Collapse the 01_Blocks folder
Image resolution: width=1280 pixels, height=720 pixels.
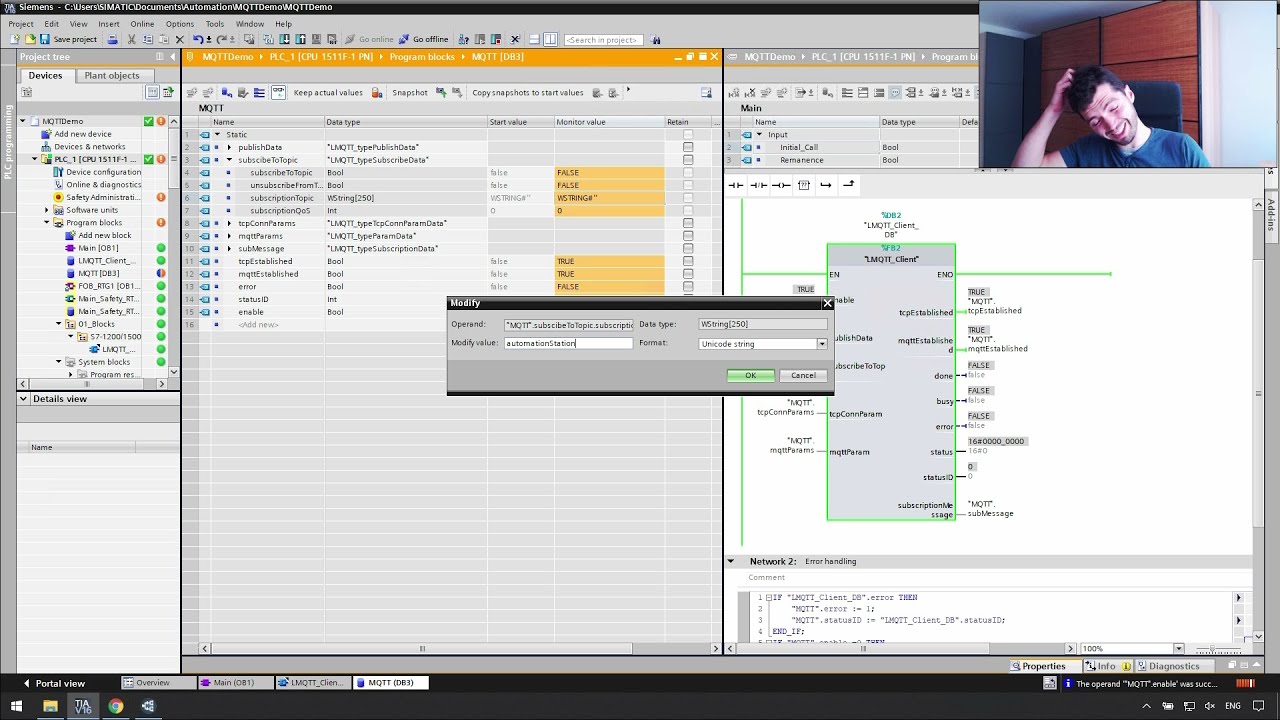[58, 324]
